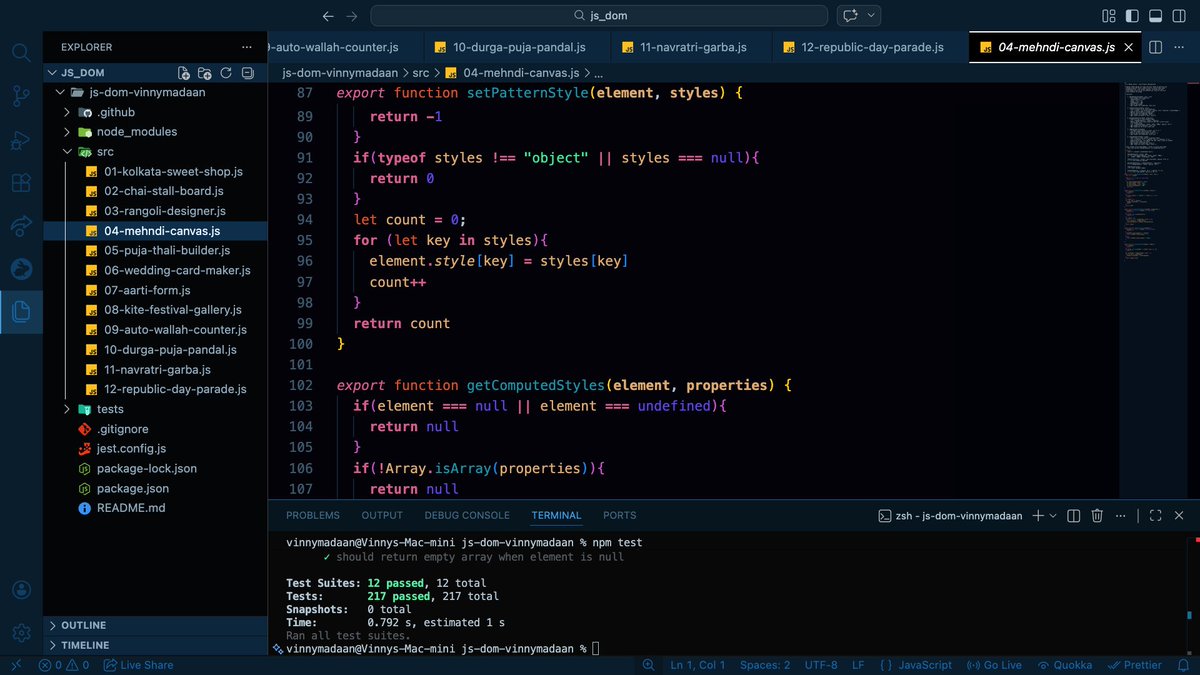Screen dimensions: 1200x675
Task: Open the PORTS panel tab
Action: [x=619, y=516]
